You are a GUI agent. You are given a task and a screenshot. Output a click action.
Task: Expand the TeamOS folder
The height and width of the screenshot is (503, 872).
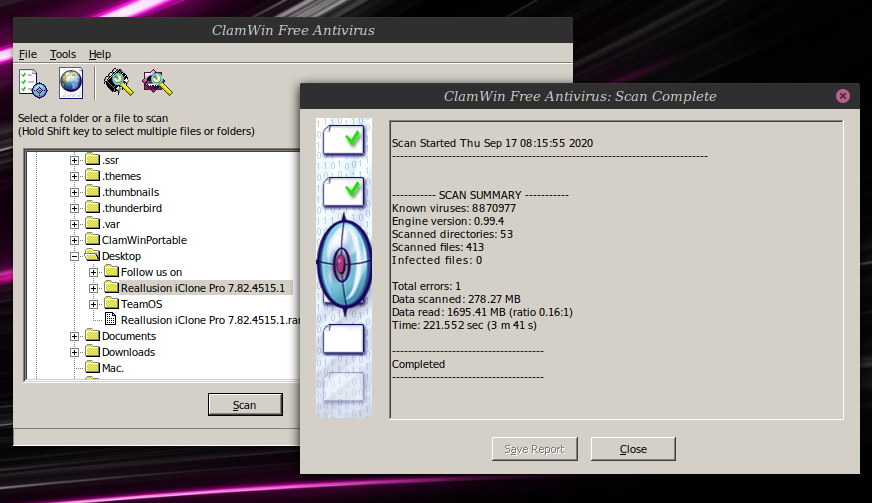coord(93,304)
